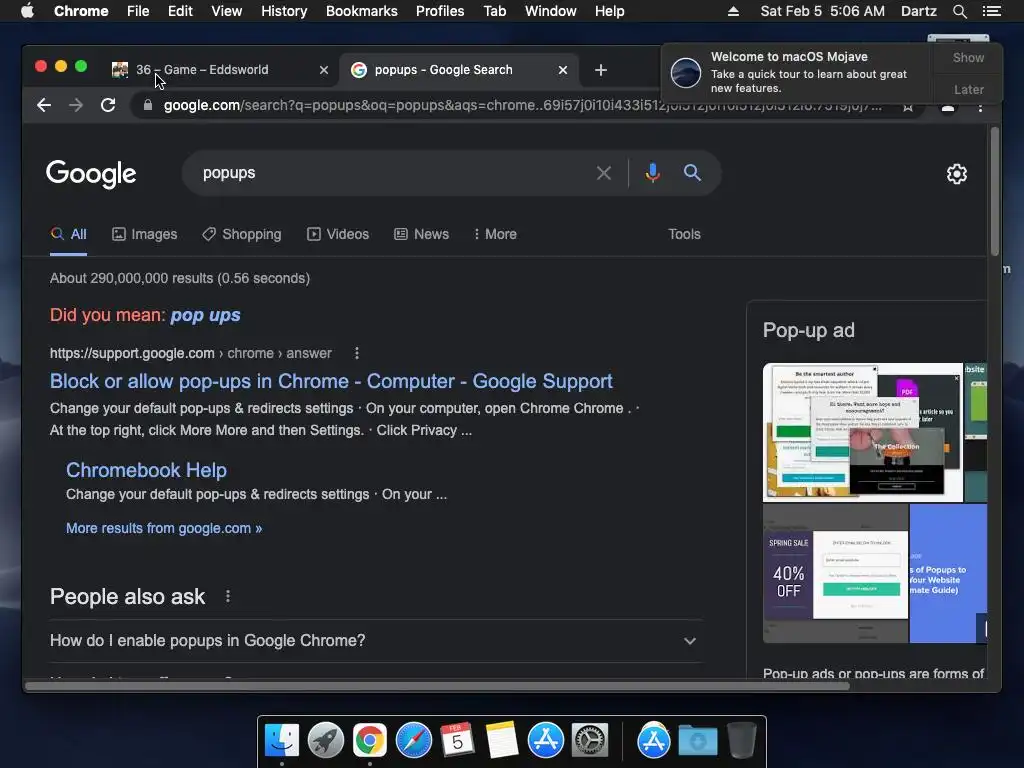Viewport: 1024px width, 768px height.
Task: Open Google search settings gear
Action: [x=957, y=174]
